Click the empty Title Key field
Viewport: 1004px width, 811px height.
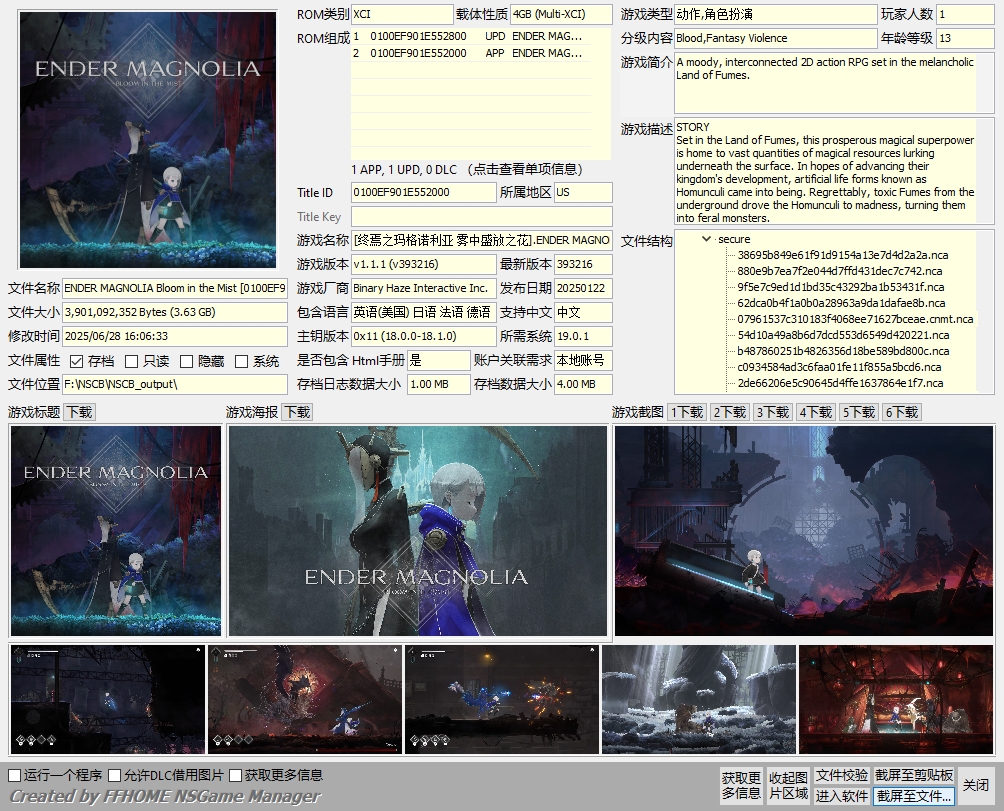point(482,216)
